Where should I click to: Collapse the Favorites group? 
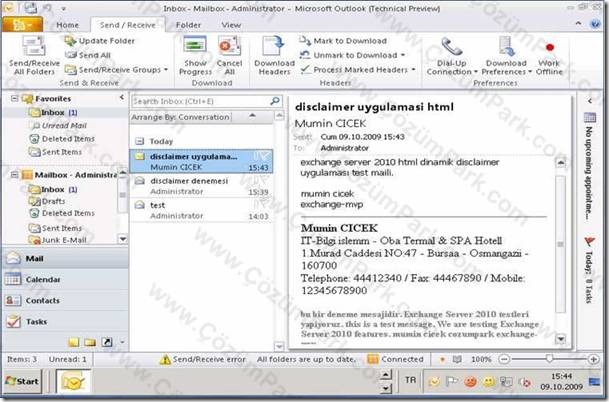[x=14, y=99]
